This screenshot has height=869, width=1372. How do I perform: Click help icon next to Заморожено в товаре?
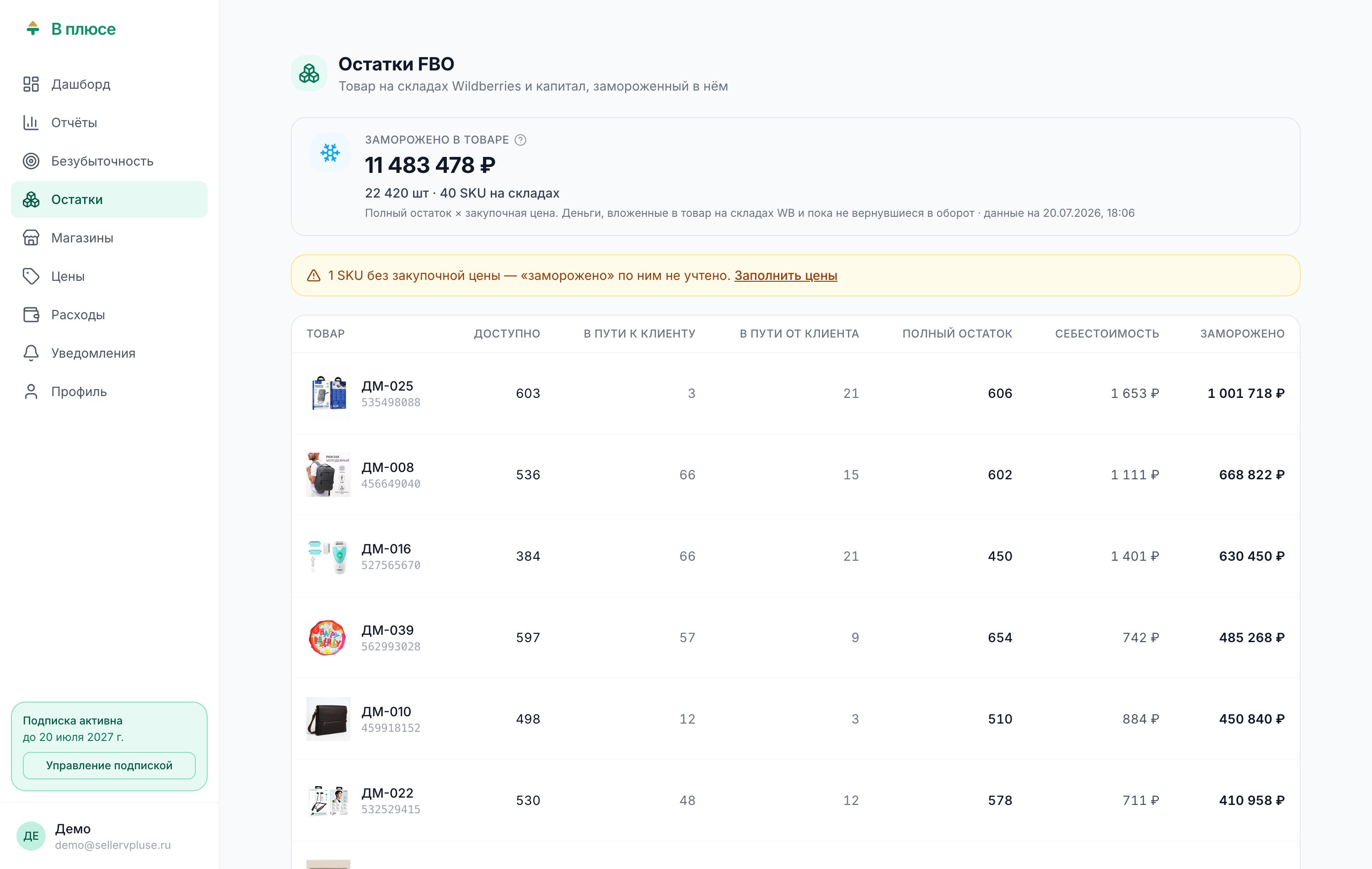click(x=520, y=140)
